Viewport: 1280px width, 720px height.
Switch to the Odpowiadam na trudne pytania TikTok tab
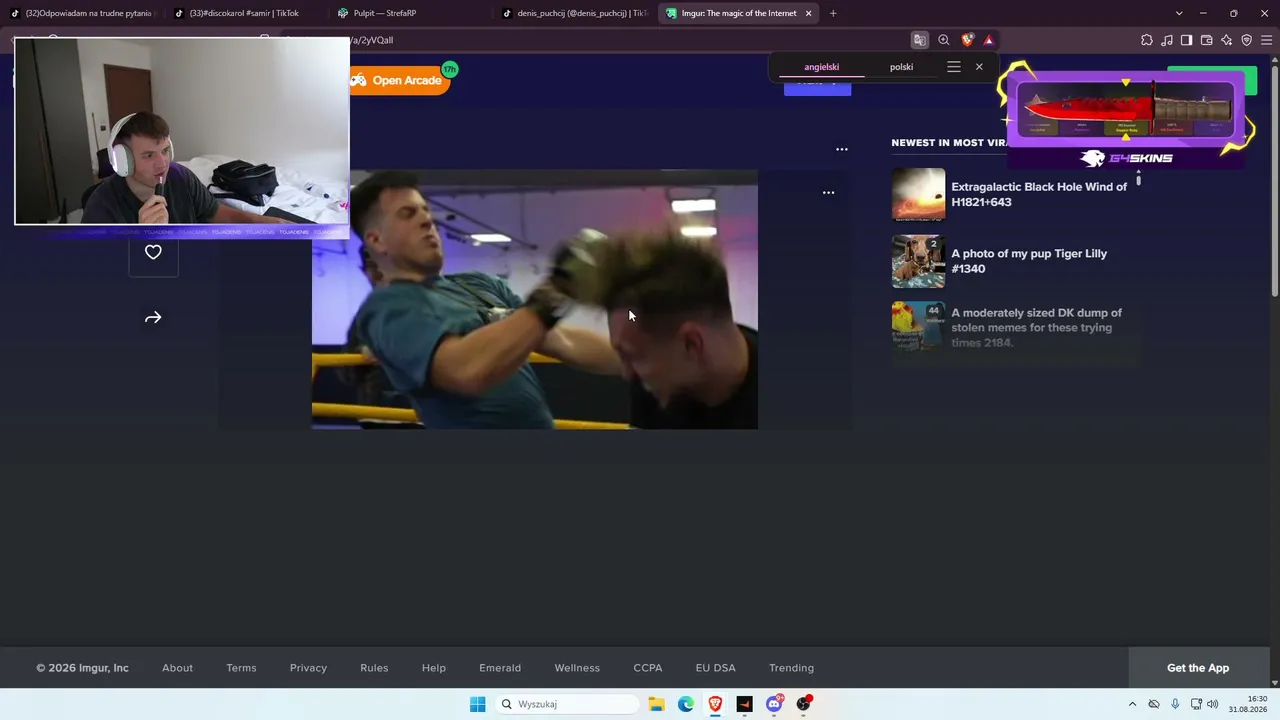83,13
